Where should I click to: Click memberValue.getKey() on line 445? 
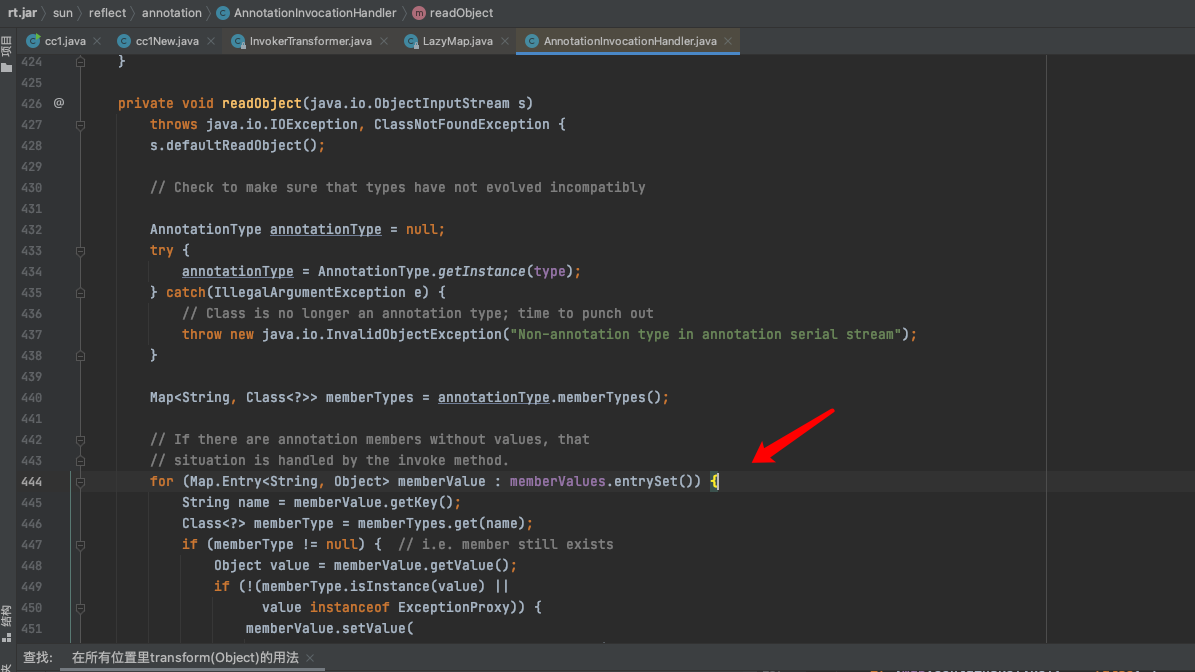[373, 503]
